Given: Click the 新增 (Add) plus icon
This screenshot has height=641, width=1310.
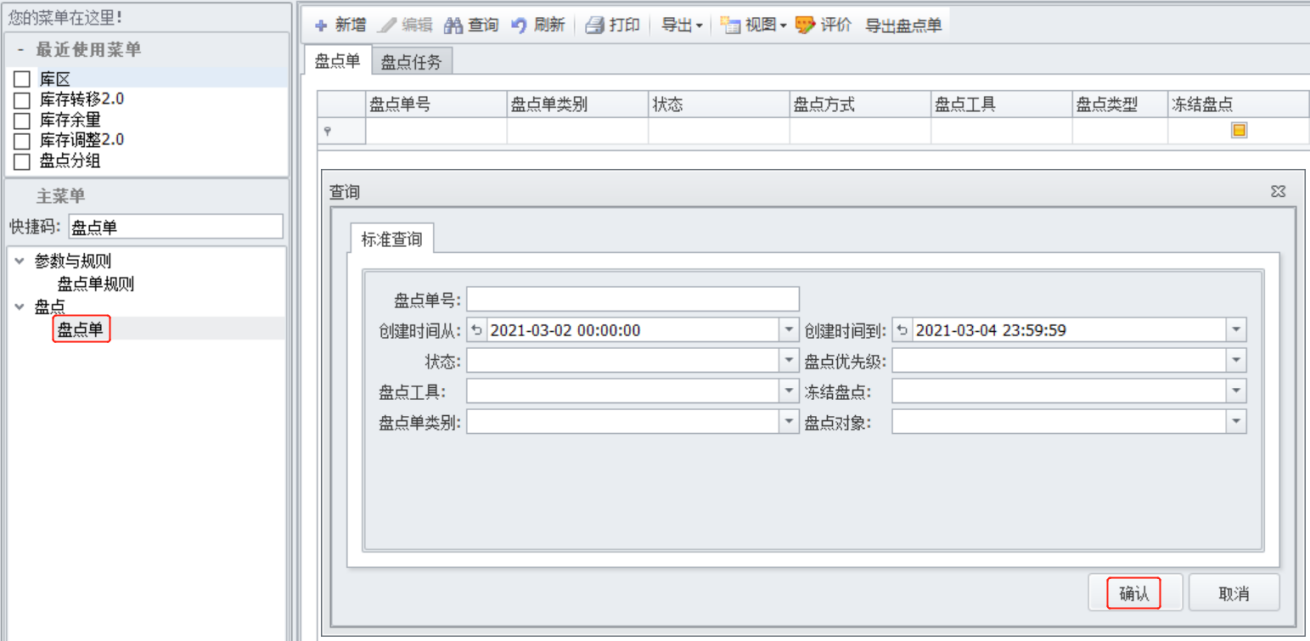Looking at the screenshot, I should (321, 26).
